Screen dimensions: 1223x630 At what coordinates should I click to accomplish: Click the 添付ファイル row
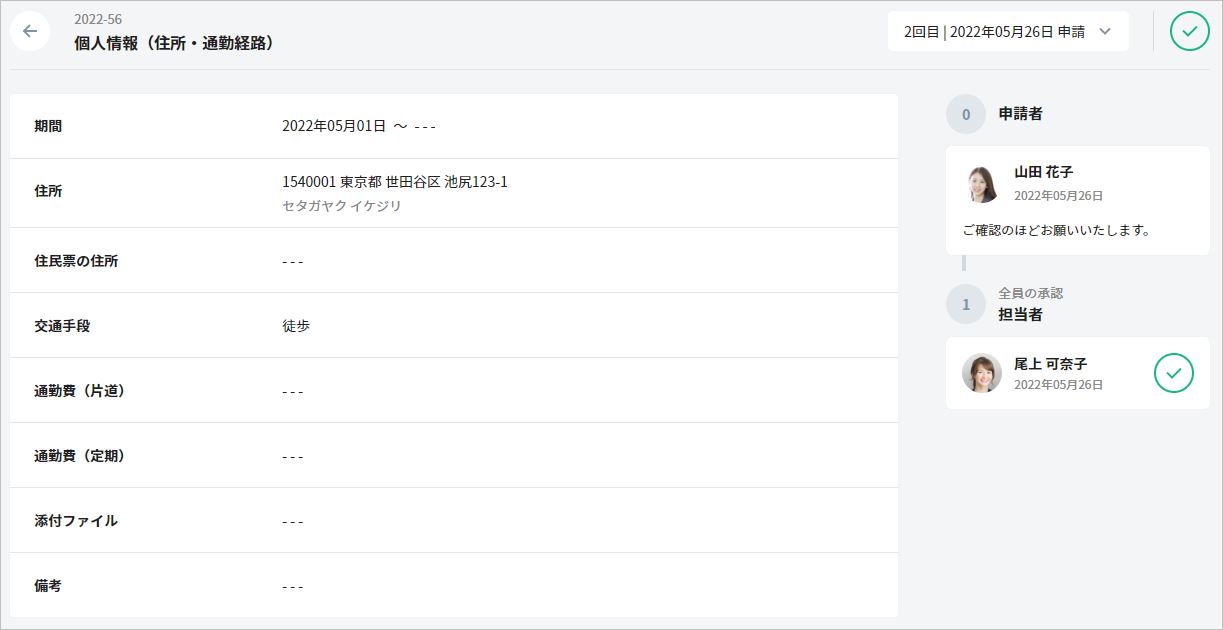click(453, 521)
